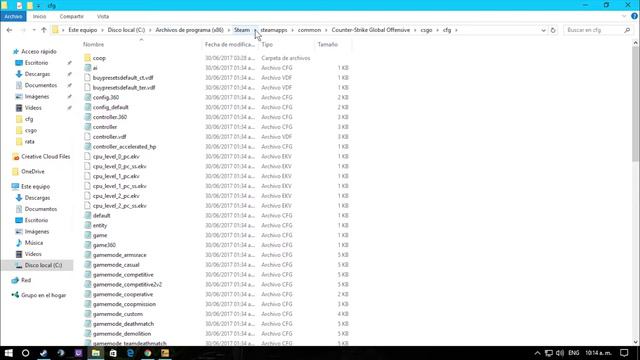Select Acceso rápido in the sidebar
Screen dimensions: 640x360
39,51
